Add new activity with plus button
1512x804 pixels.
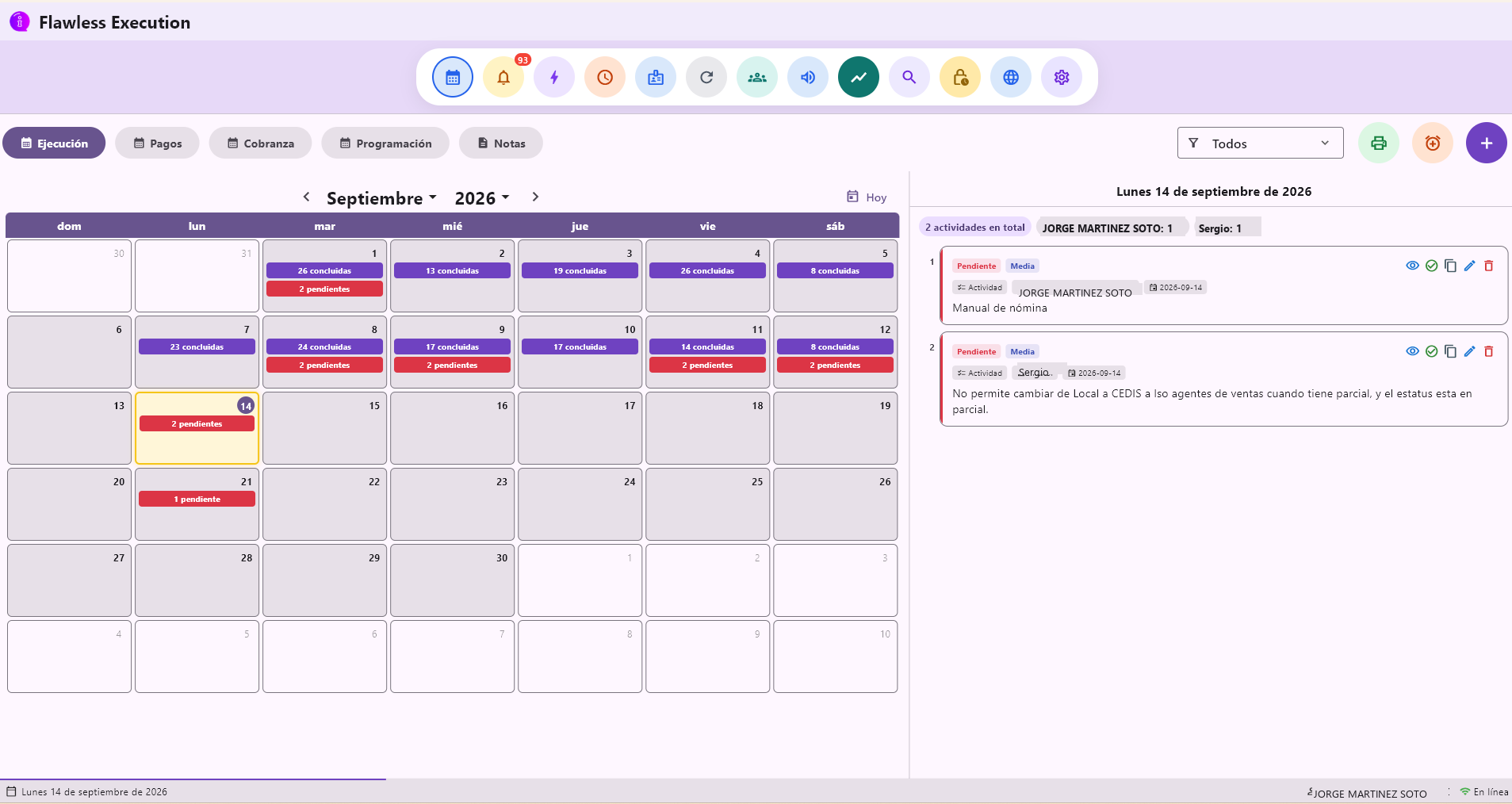(1487, 143)
